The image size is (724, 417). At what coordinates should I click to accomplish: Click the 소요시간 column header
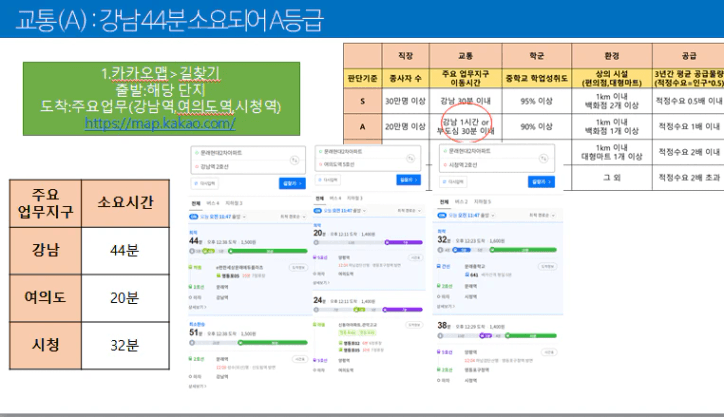click(x=125, y=203)
